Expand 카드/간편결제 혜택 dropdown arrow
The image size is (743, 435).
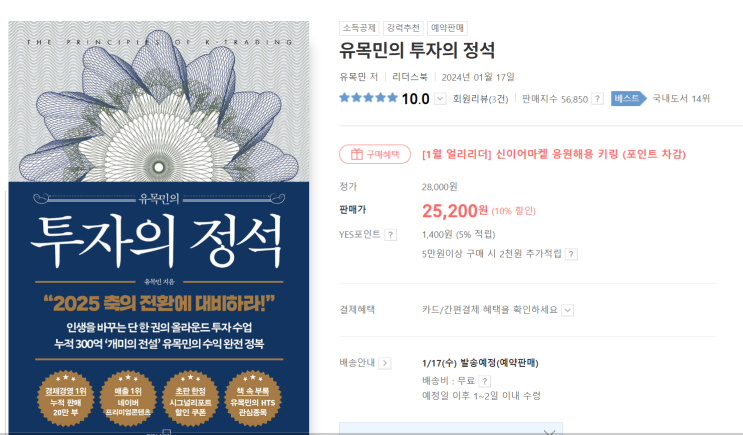(568, 310)
